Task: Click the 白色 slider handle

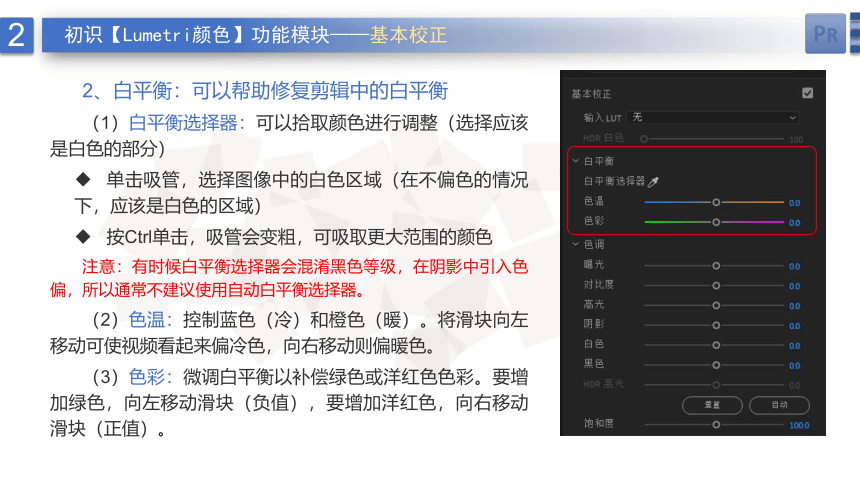Action: [716, 345]
